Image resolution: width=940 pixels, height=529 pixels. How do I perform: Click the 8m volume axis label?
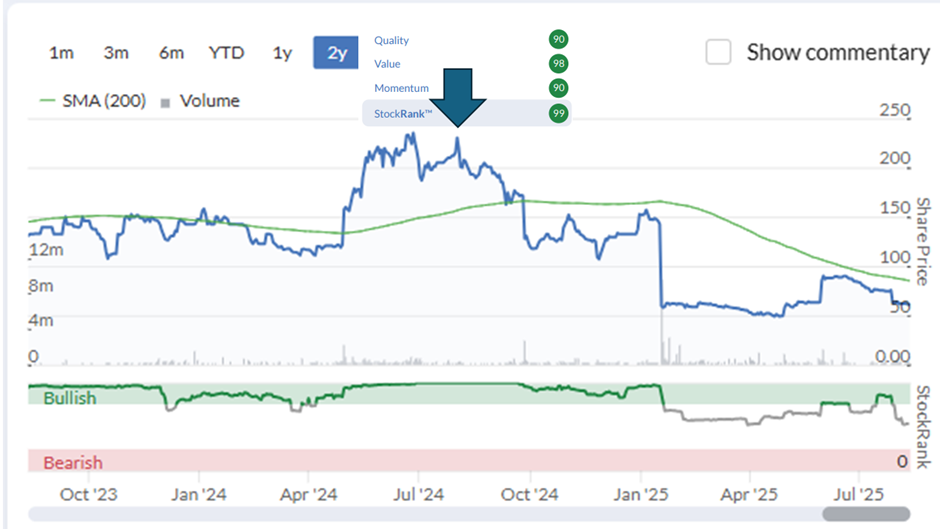(41, 286)
